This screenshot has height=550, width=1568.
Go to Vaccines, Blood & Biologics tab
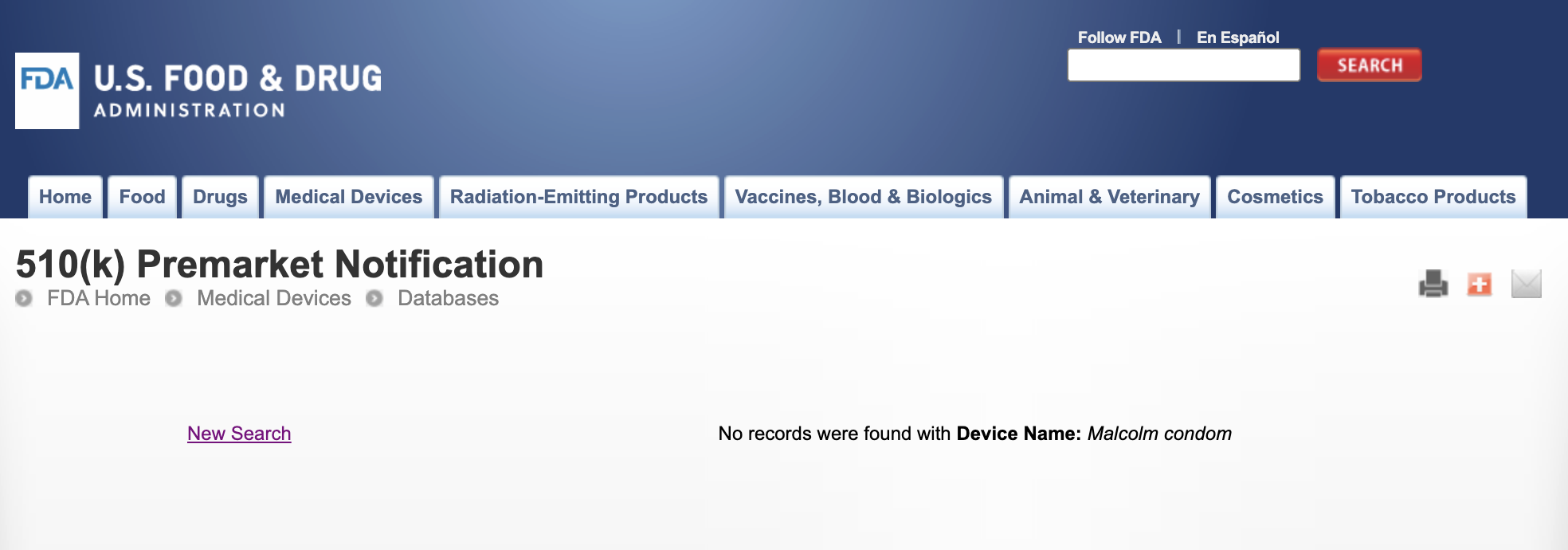point(863,197)
